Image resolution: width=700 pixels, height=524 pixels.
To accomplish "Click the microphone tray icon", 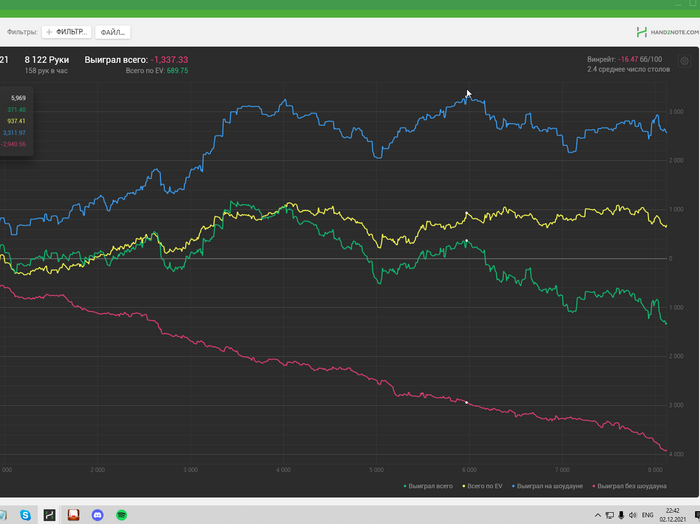I will click(x=621, y=515).
